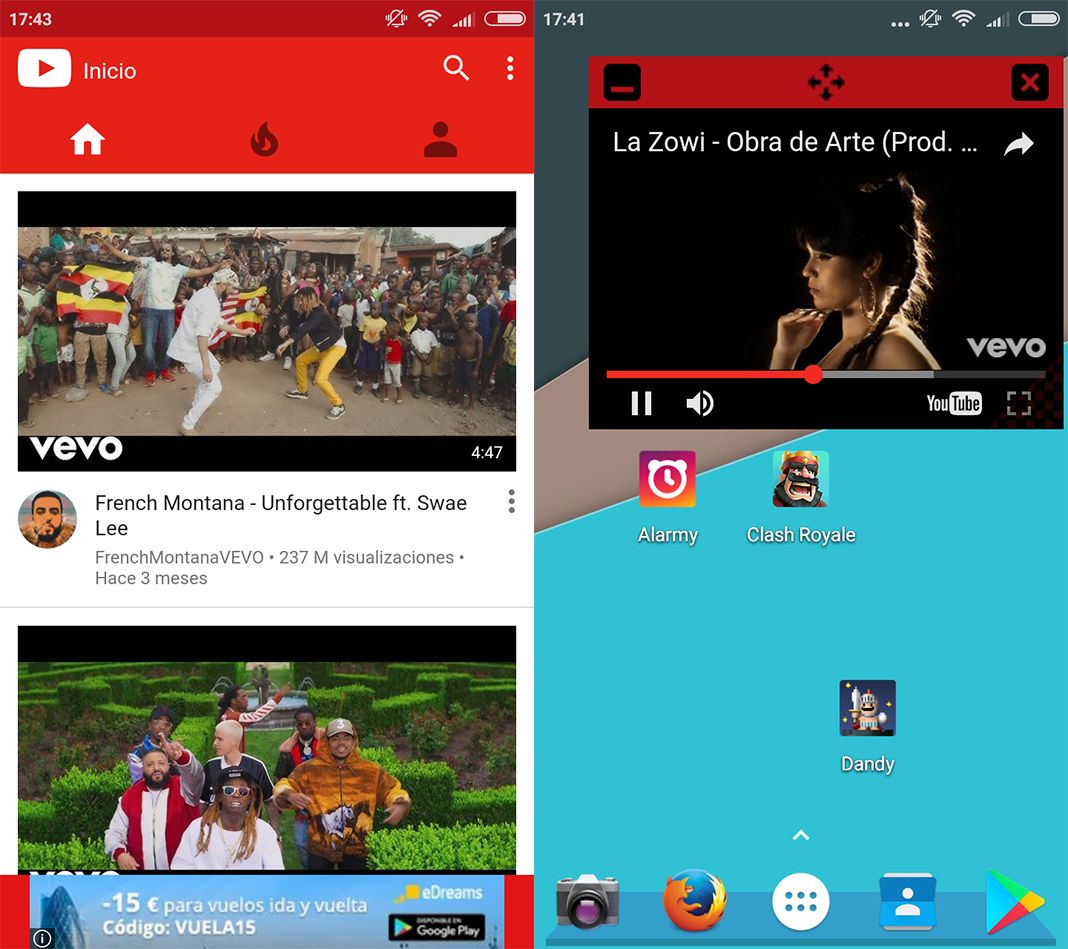1068x949 pixels.
Task: Switch to the Trending flame tab
Action: [264, 141]
